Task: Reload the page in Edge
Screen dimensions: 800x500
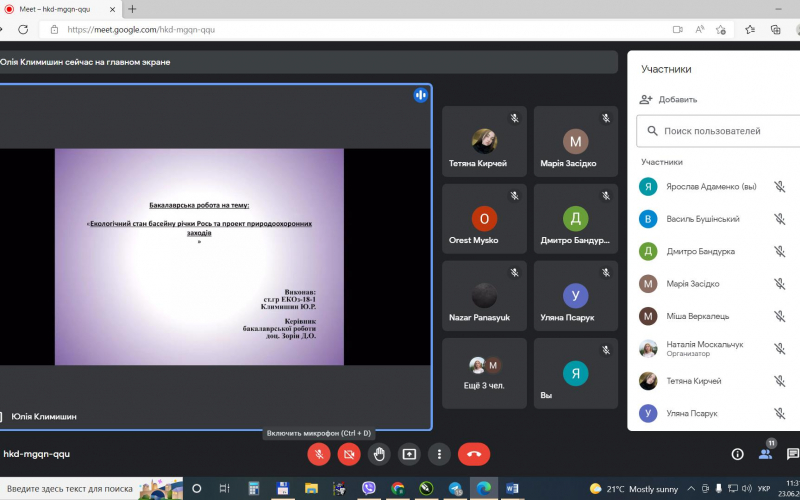Action: [23, 30]
